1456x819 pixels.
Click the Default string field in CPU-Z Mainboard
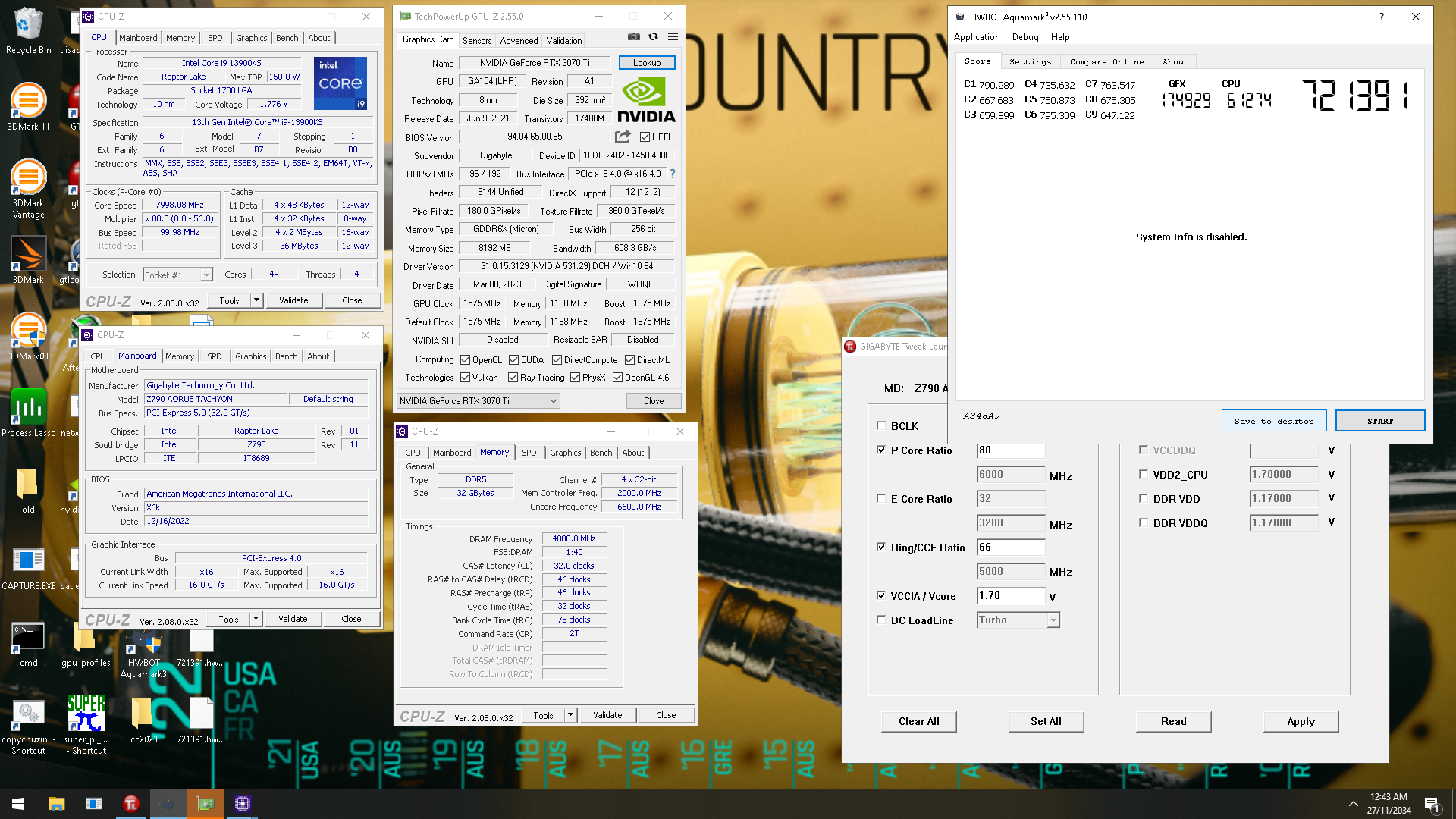pyautogui.click(x=328, y=399)
